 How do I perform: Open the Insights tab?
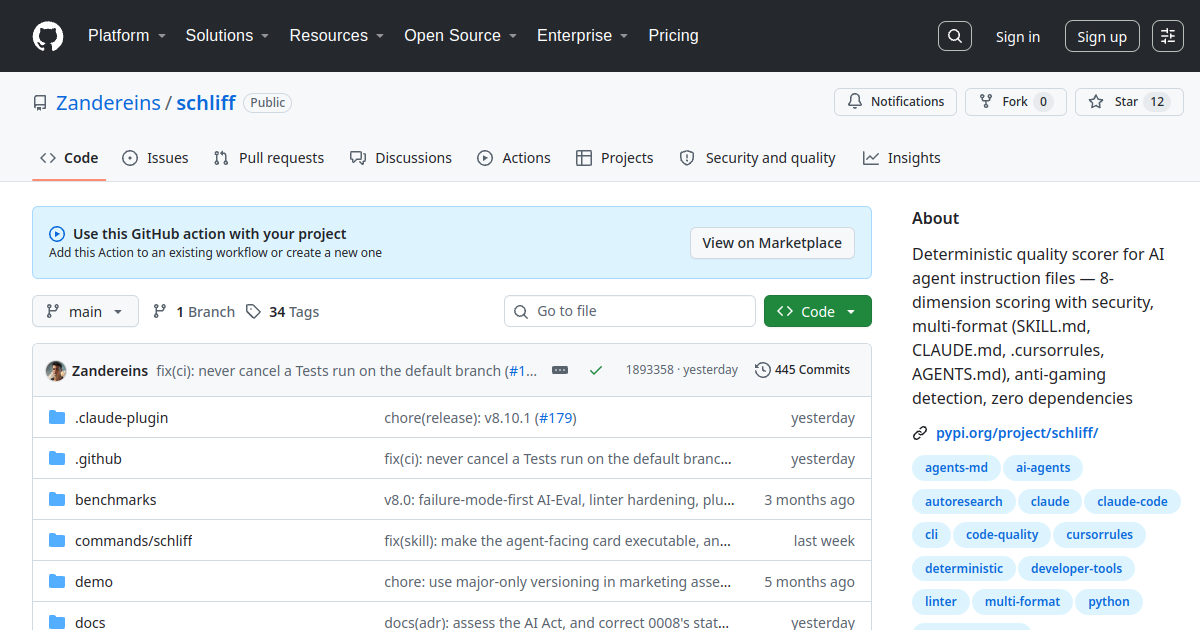point(902,158)
